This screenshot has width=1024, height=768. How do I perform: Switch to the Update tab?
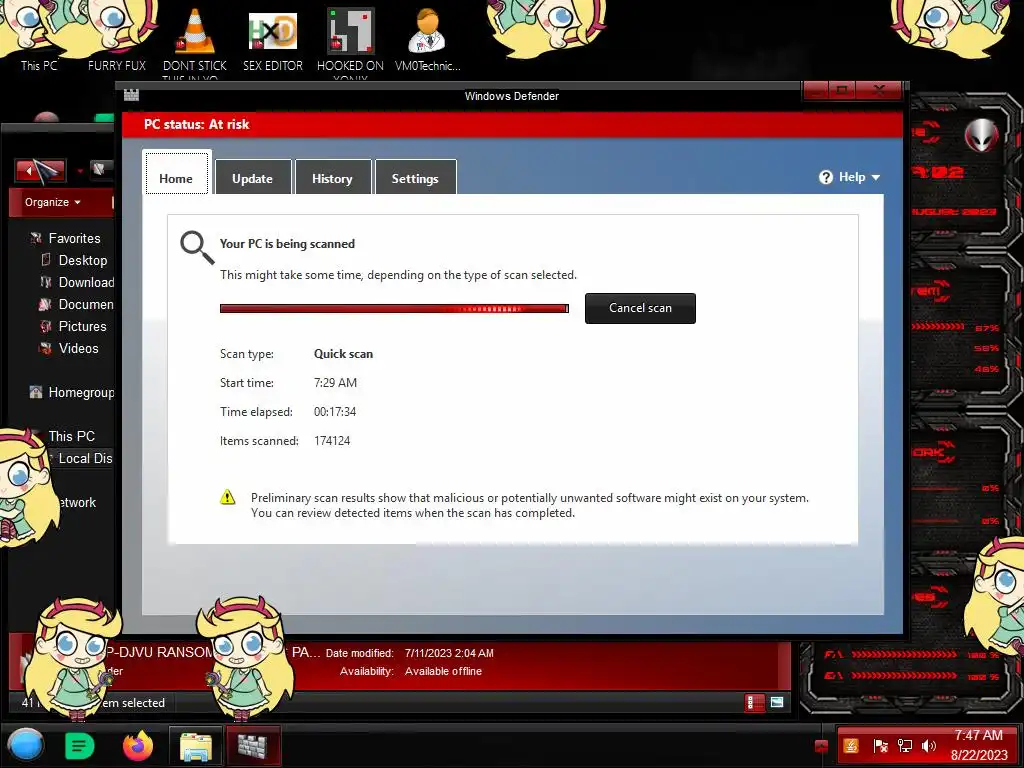point(253,177)
